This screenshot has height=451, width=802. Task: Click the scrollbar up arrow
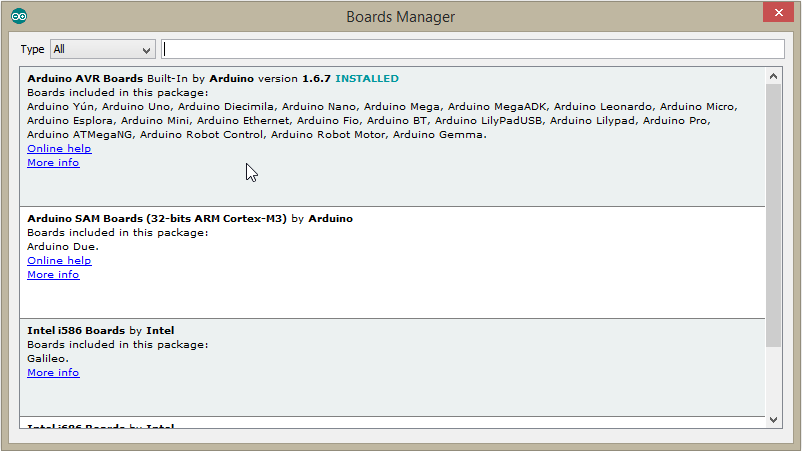[773, 76]
